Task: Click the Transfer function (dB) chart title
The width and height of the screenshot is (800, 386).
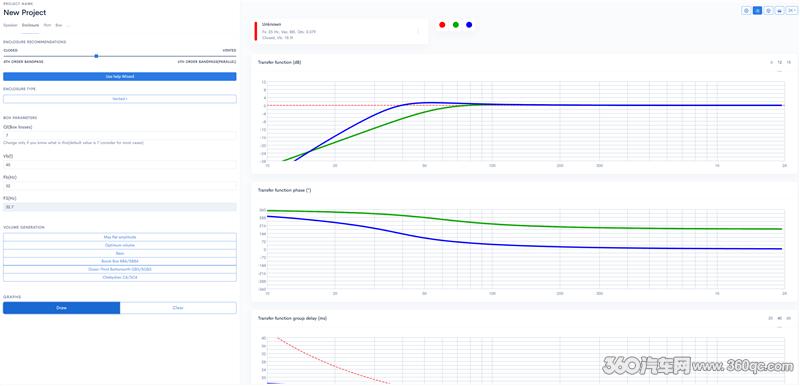Action: (279, 62)
